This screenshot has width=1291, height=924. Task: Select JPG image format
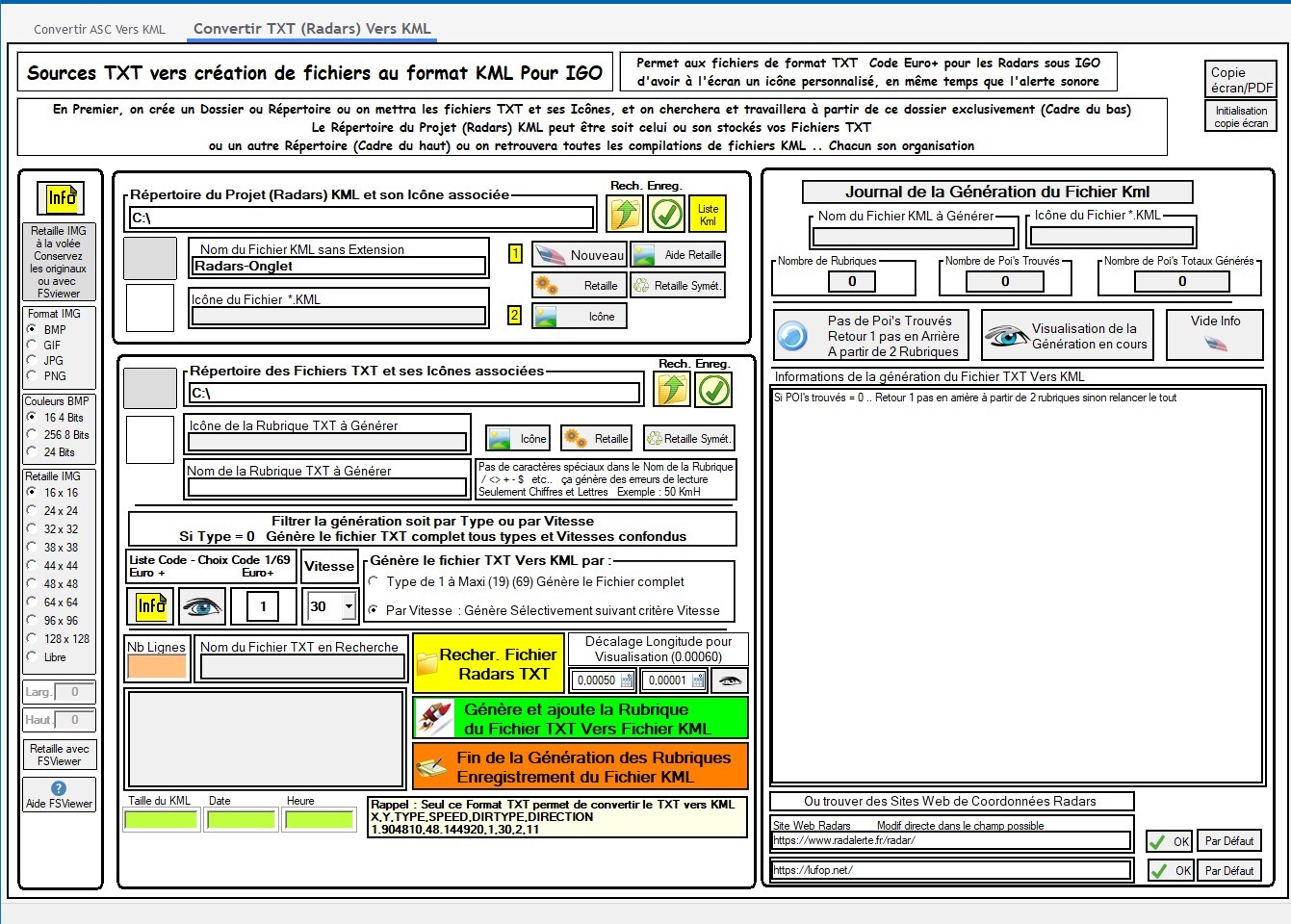coord(32,360)
